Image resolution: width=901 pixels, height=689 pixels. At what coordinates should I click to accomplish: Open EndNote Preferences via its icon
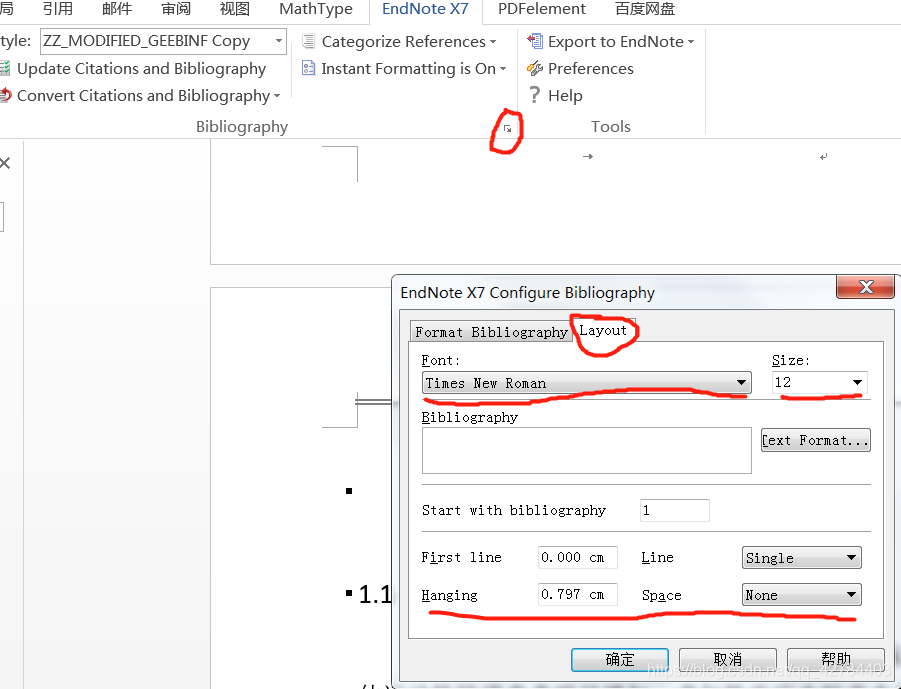pyautogui.click(x=534, y=68)
